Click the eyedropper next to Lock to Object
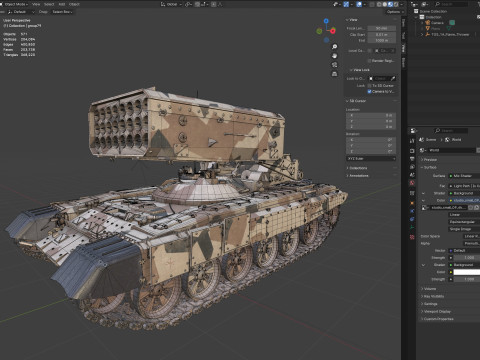Image resolution: width=480 pixels, height=360 pixels. coord(393,79)
